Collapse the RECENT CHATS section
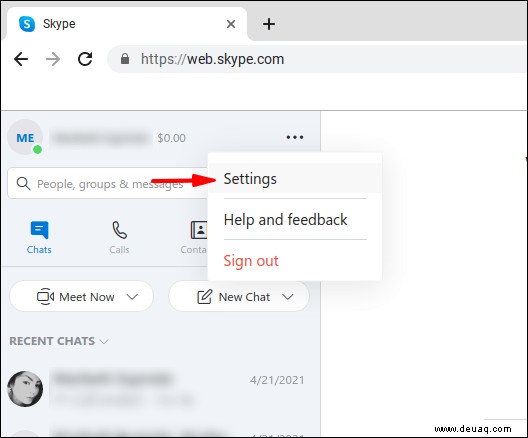The image size is (528, 438). (59, 341)
